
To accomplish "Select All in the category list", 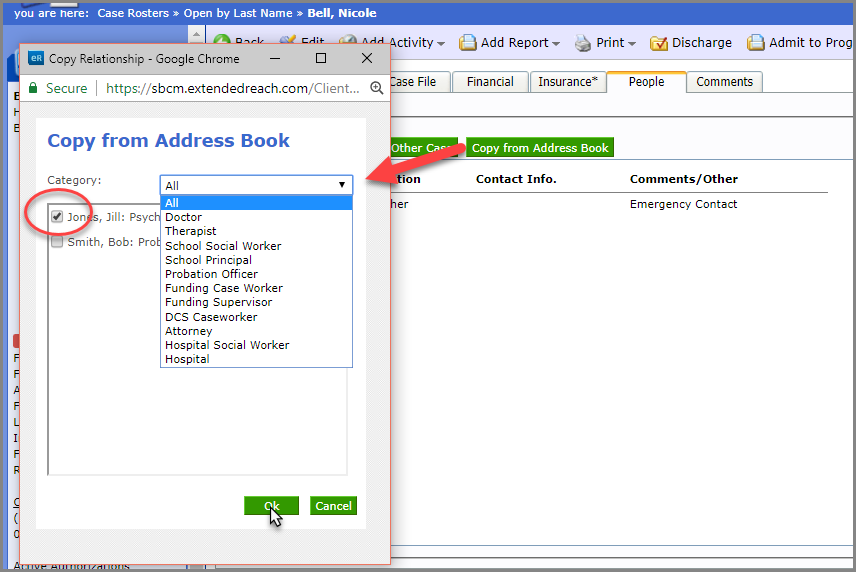I will coord(256,202).
